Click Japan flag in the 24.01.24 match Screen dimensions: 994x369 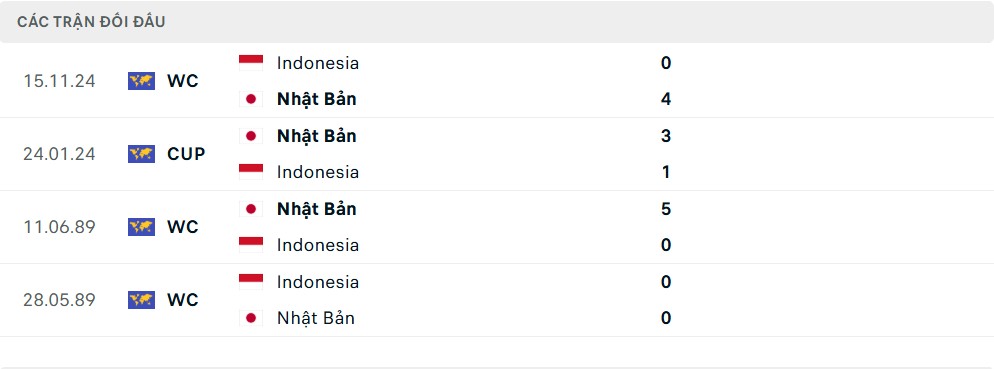point(251,136)
